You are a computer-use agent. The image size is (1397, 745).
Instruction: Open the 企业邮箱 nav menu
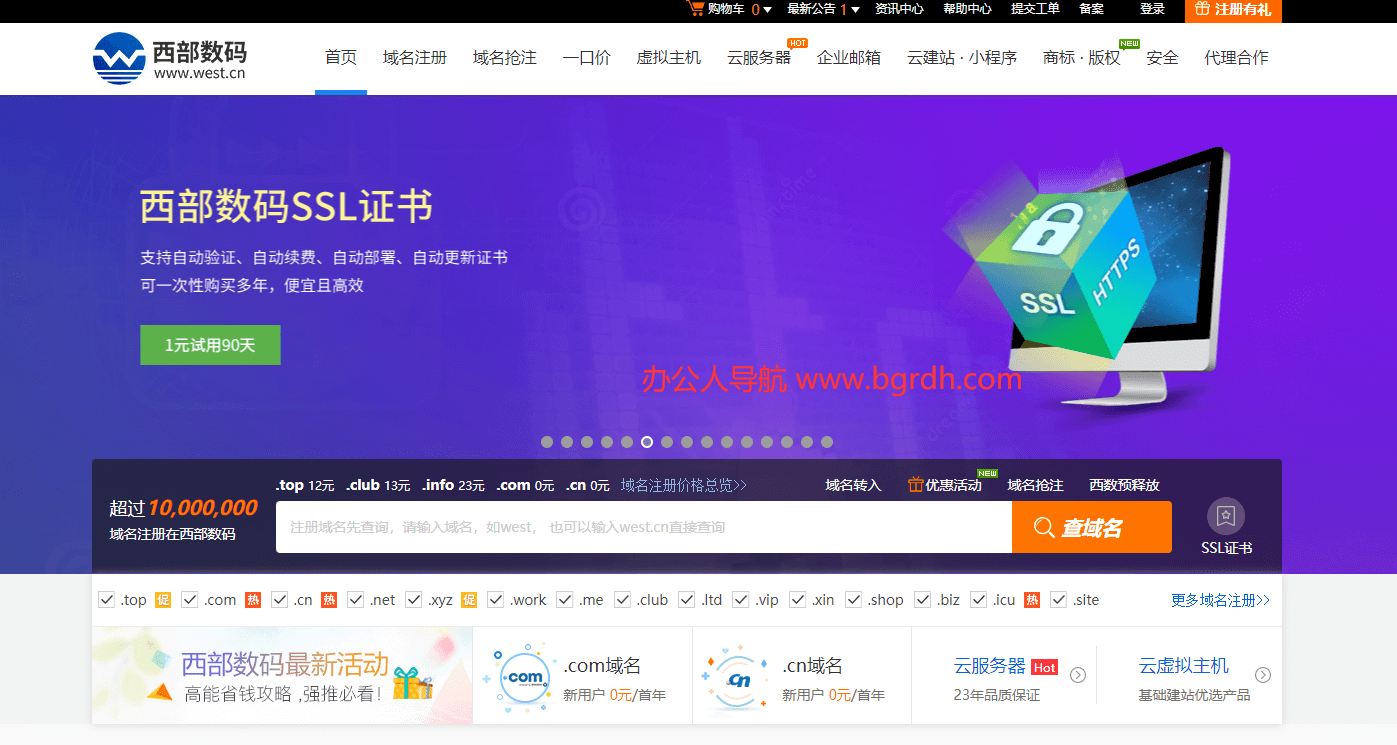(849, 58)
